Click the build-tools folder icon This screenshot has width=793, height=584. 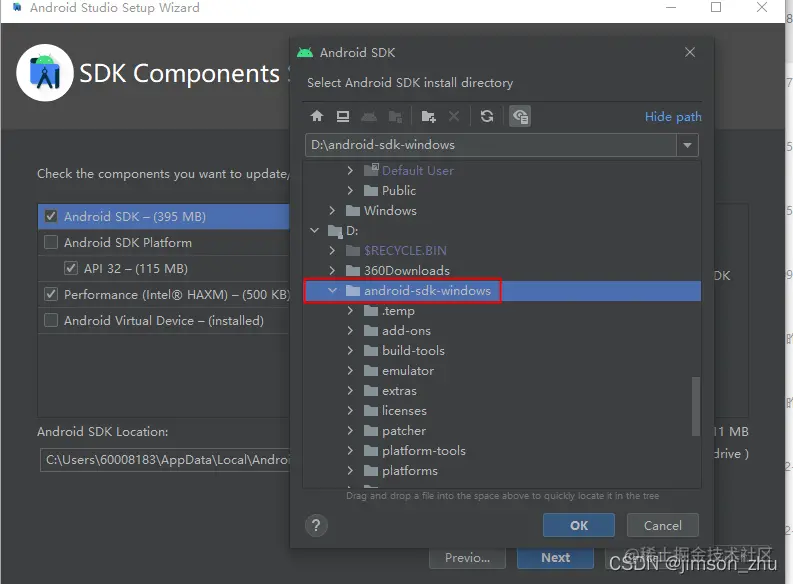371,351
